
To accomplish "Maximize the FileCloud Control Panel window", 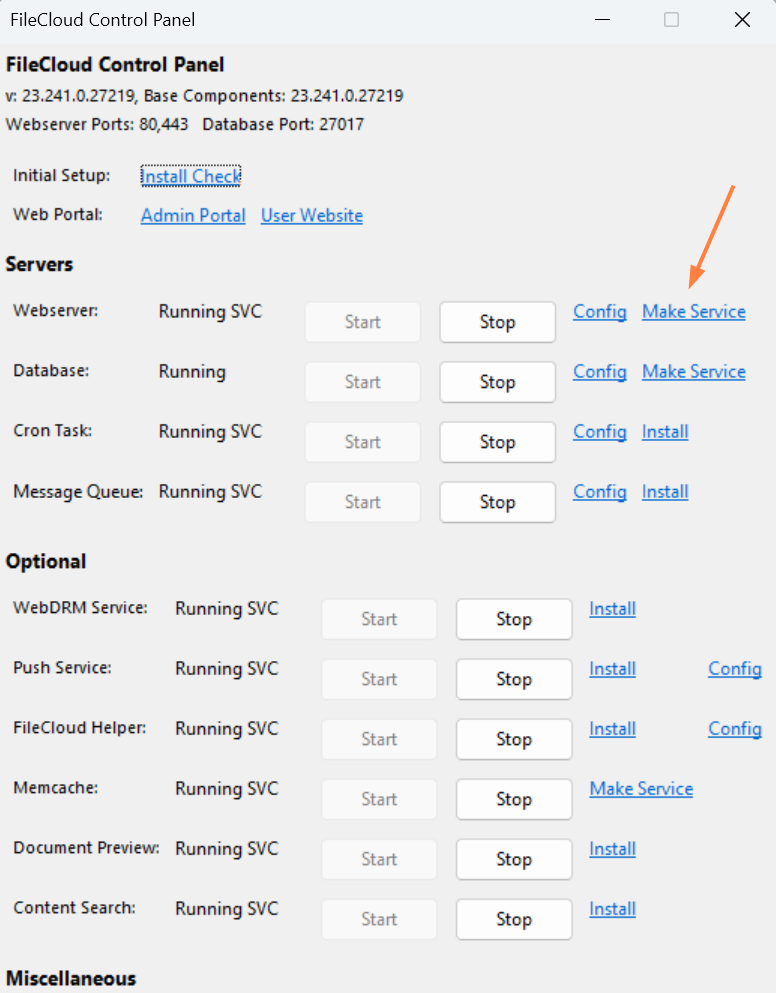I will tap(672, 20).
